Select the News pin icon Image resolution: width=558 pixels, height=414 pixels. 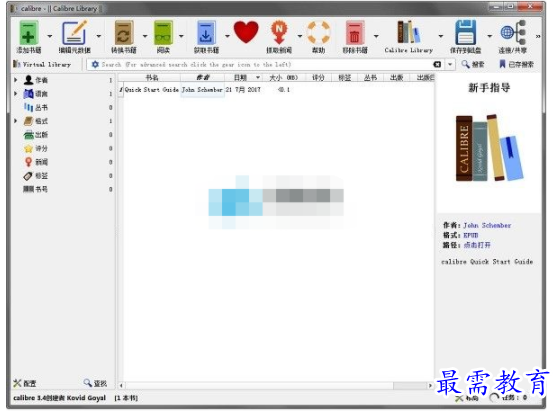coord(28,162)
